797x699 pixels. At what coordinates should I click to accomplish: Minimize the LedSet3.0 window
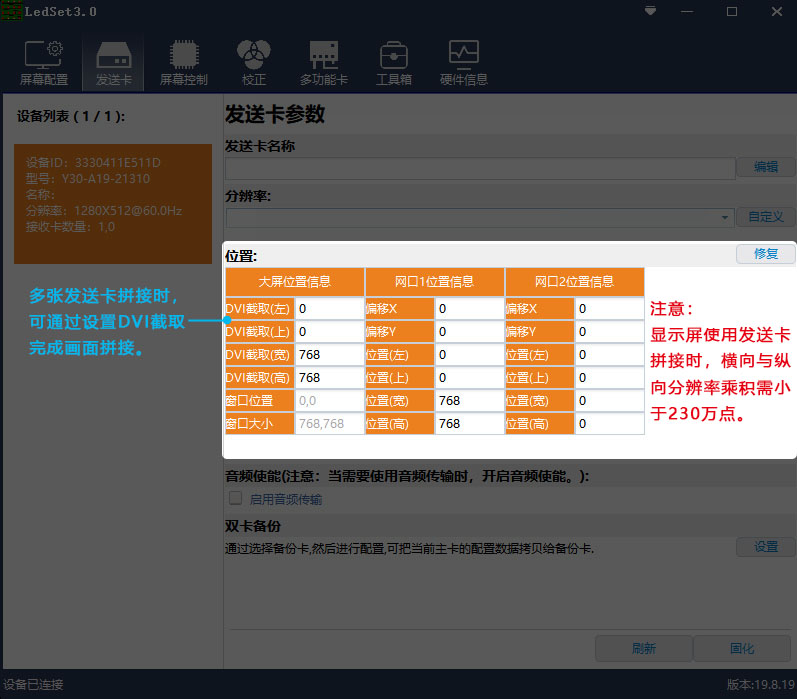coord(687,11)
